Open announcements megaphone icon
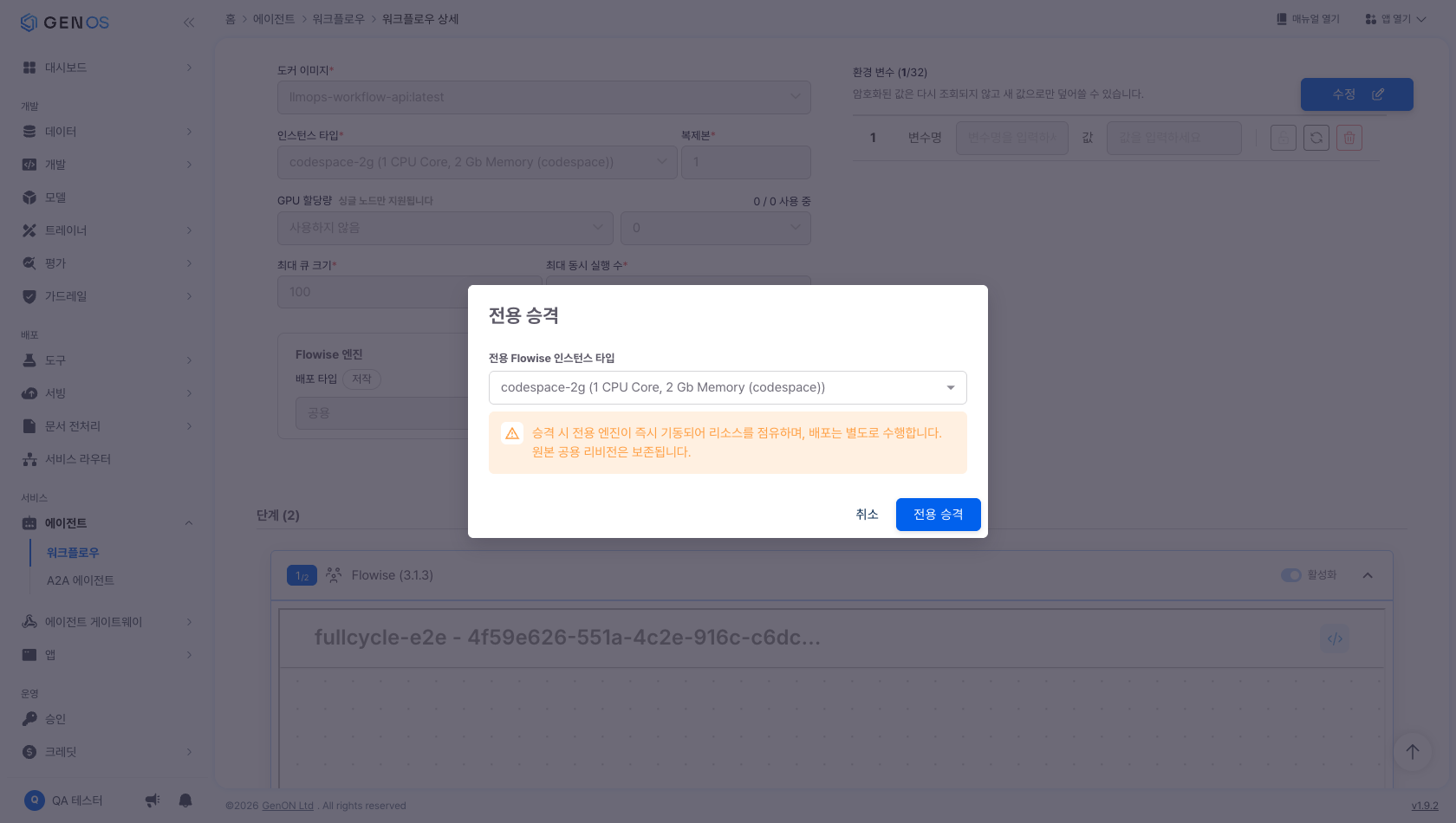Screen dimensions: 1456x823 pos(153,800)
